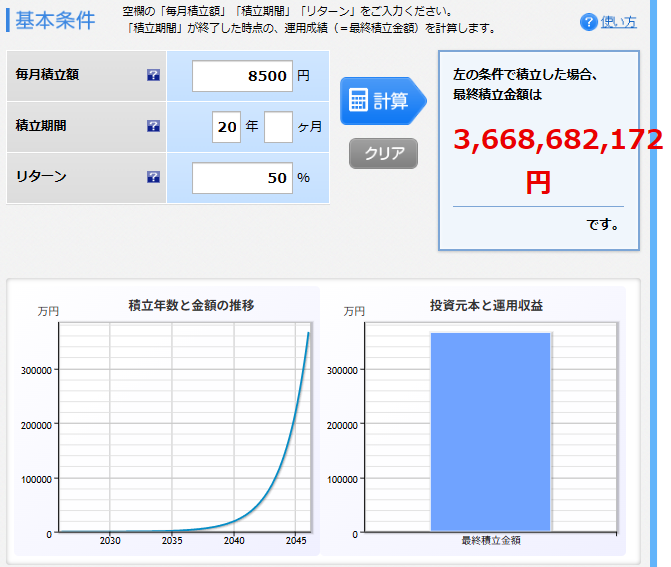Click the blue bar in 投資元本と運用収益 chart
The height and width of the screenshot is (567, 671).
tap(490, 430)
